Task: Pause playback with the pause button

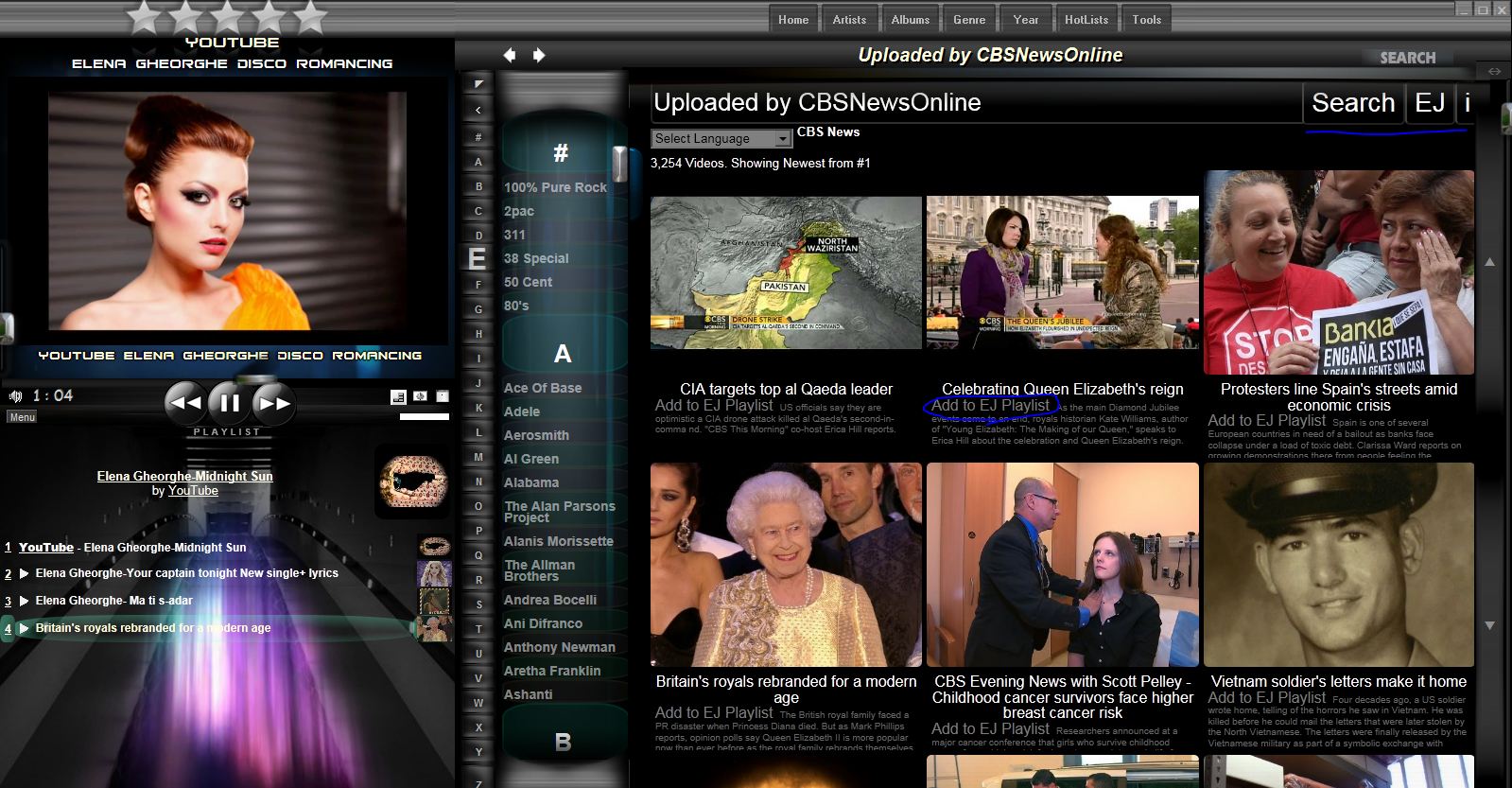Action: point(230,403)
